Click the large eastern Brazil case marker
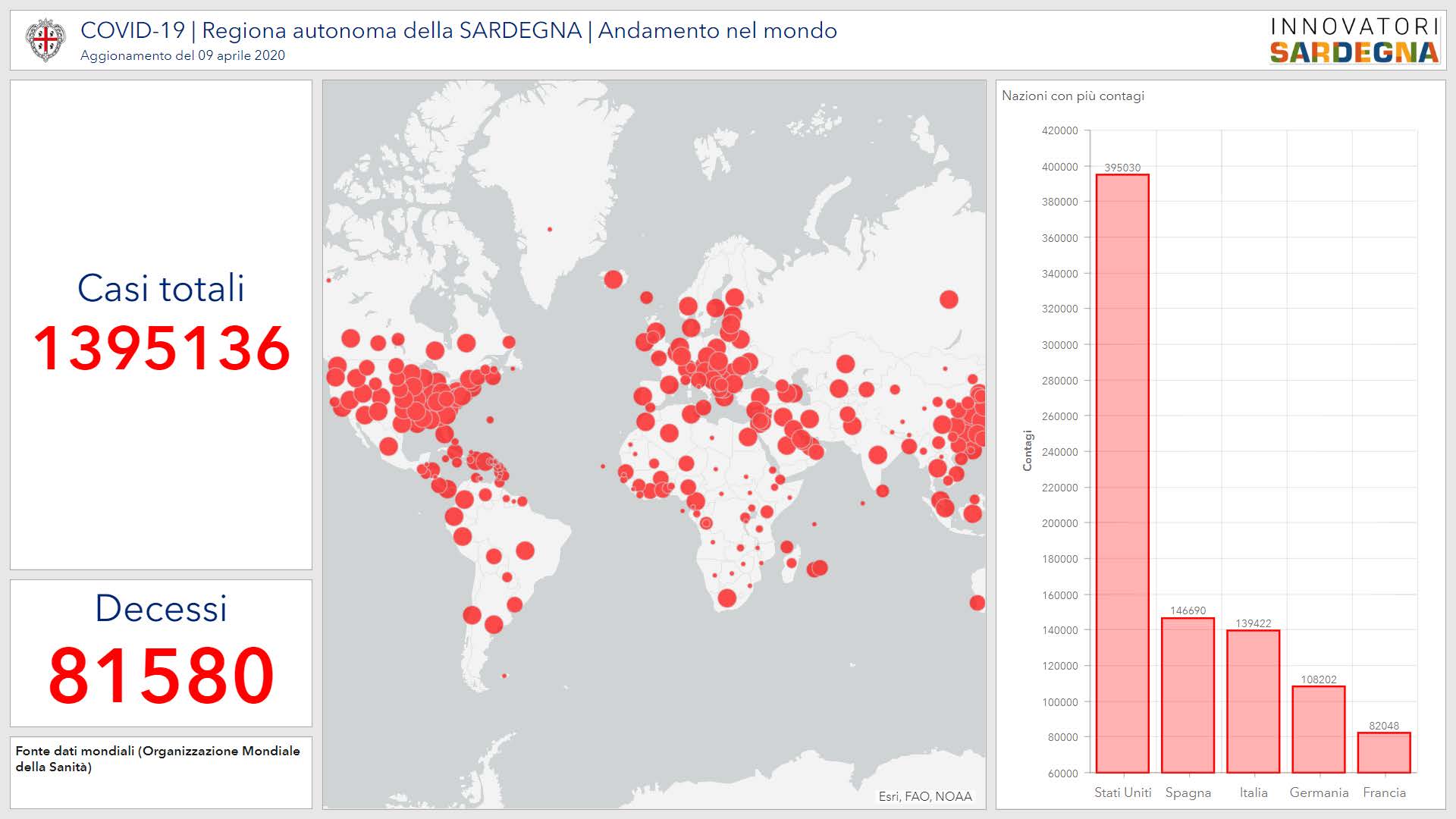Screen dimensions: 1456x819 tap(525, 551)
